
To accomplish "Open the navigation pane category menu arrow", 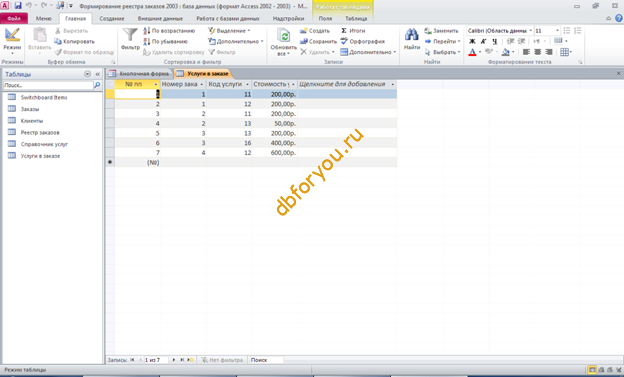I will (x=88, y=74).
